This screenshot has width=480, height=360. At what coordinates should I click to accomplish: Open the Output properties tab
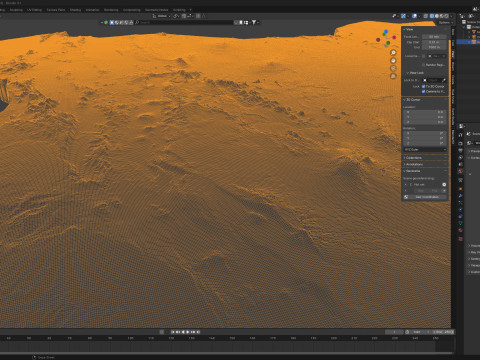coord(460,151)
